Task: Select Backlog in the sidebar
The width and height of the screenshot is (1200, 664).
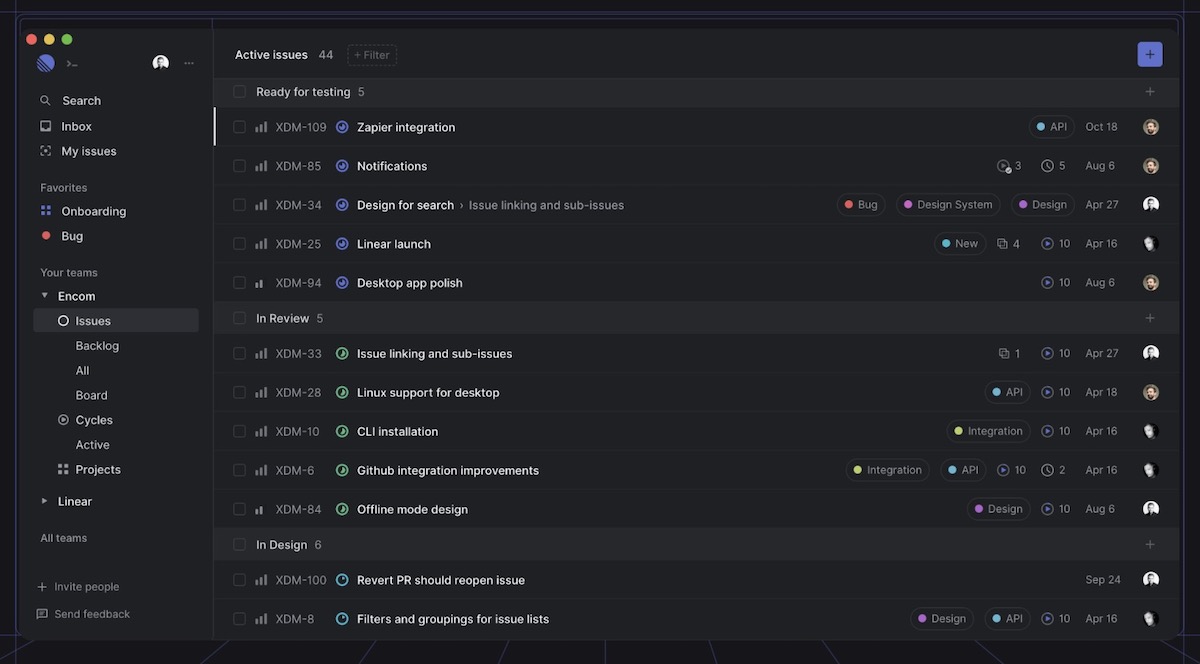Action: (x=97, y=345)
